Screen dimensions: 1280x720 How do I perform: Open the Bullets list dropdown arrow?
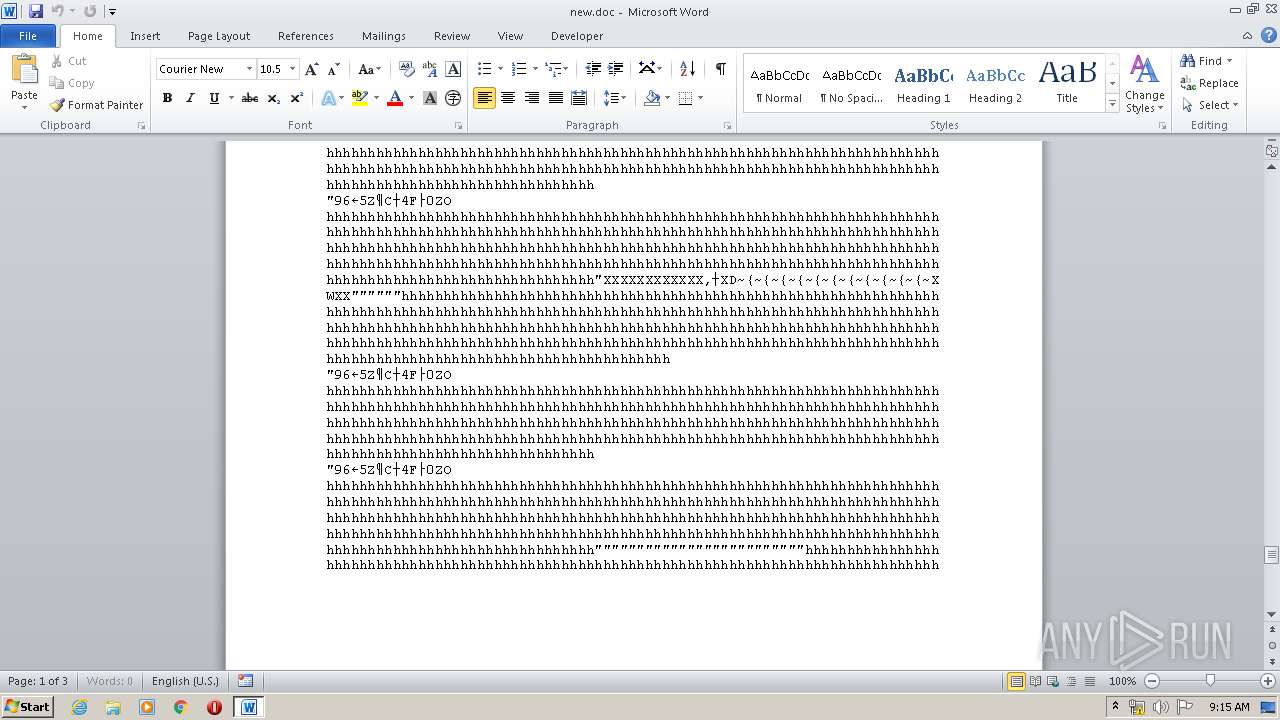click(500, 69)
